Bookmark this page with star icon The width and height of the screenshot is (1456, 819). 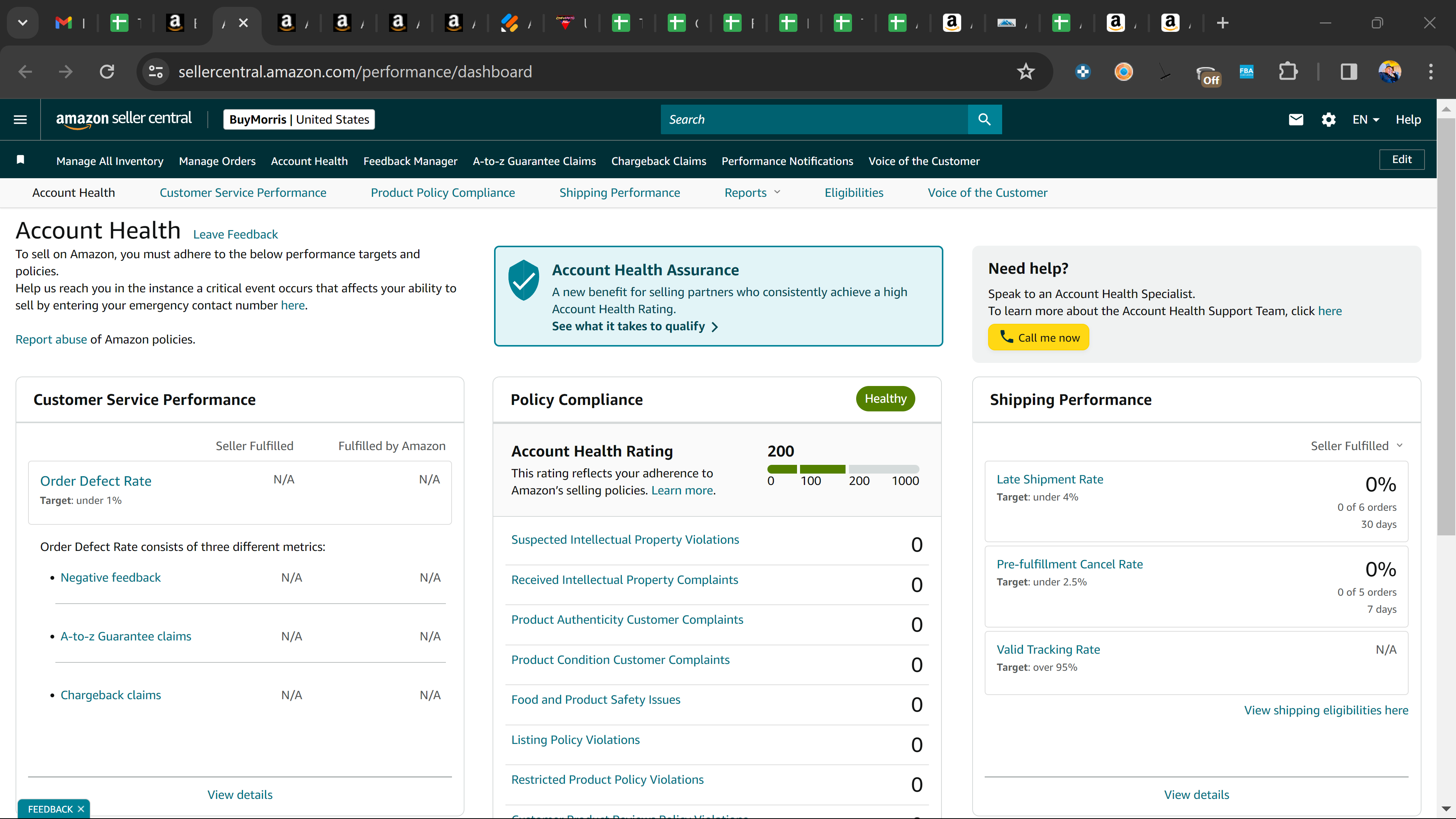tap(1025, 72)
